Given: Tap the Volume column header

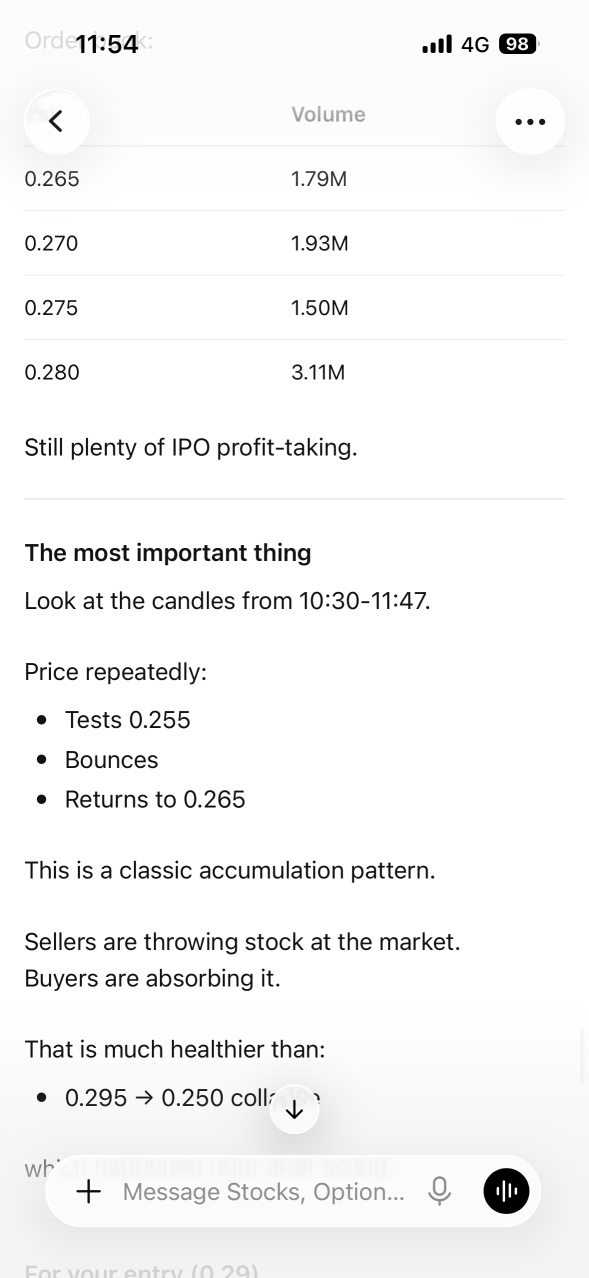Looking at the screenshot, I should pos(328,115).
